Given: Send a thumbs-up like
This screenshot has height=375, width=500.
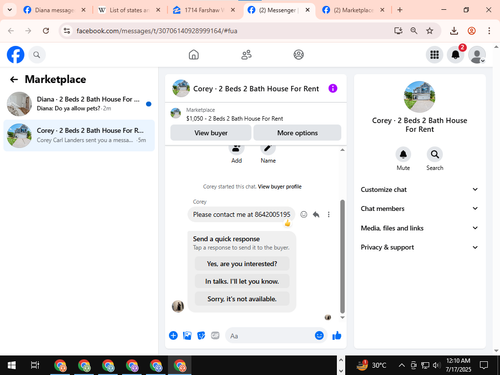Looking at the screenshot, I should point(337,335).
